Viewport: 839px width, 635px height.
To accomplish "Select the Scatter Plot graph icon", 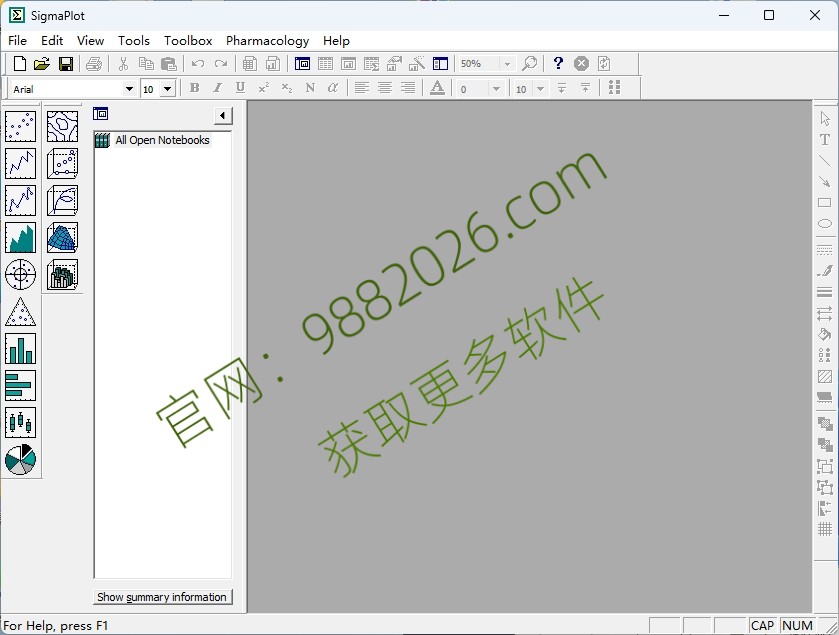I will click(20, 126).
